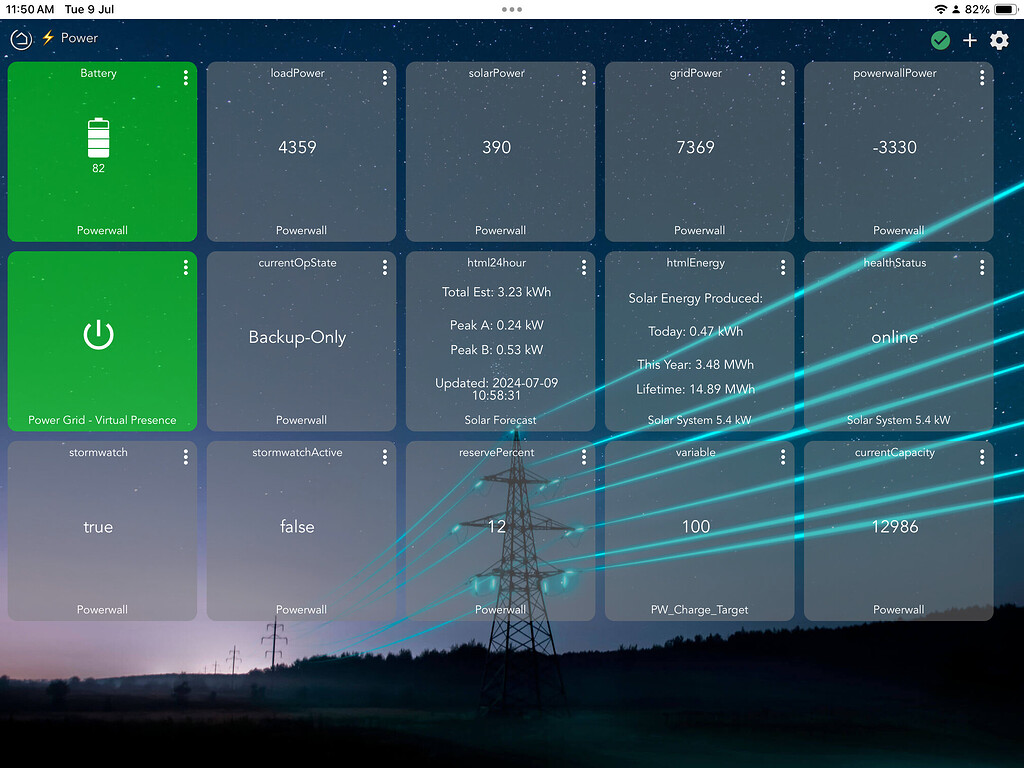Open the solarPower tile options menu

584,78
